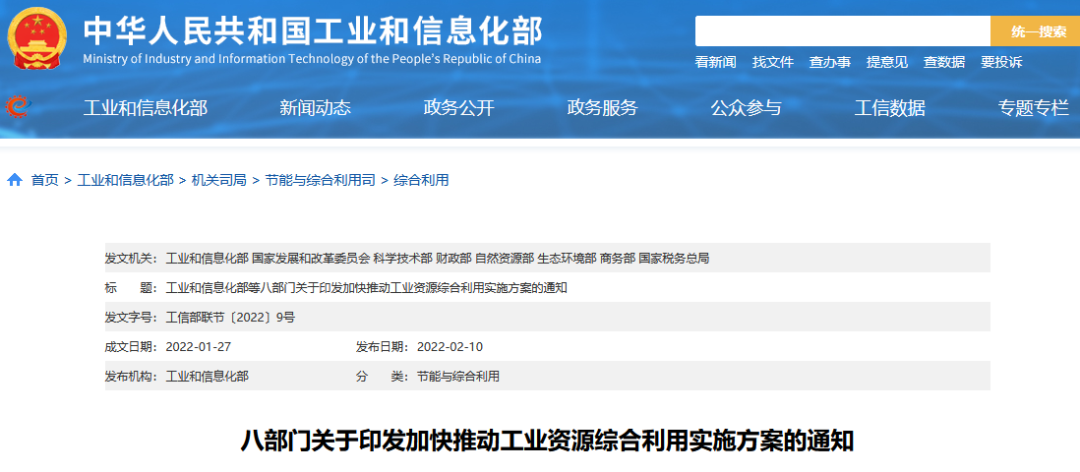This screenshot has width=1080, height=472.
Task: Open the 要投诉 quick link
Action: (1001, 63)
